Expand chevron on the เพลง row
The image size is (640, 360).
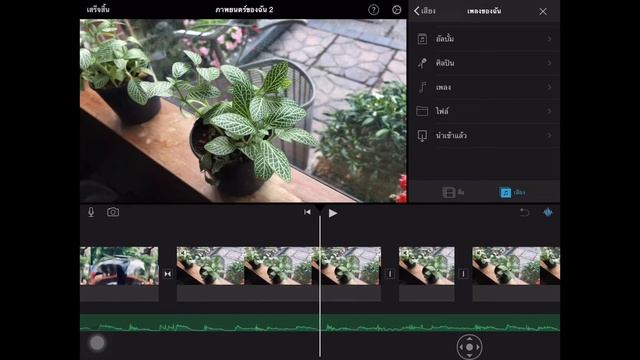[549, 87]
